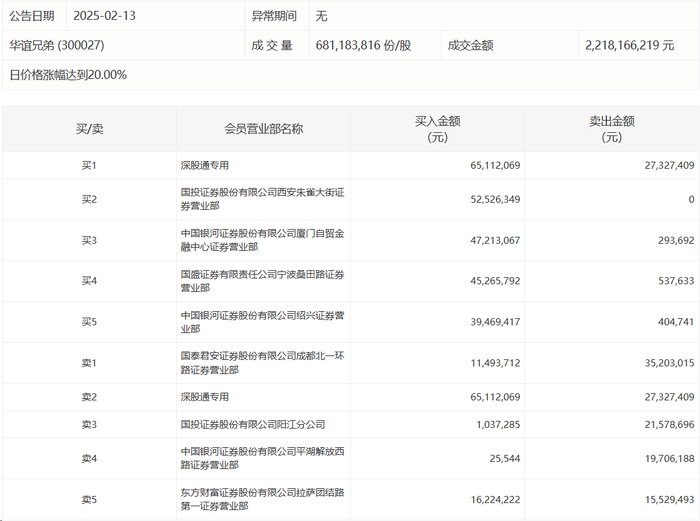Viewport: 700px width, 521px height.
Task: Select 中国银河证券平湖解放西路证券营业部
Action: 262,458
